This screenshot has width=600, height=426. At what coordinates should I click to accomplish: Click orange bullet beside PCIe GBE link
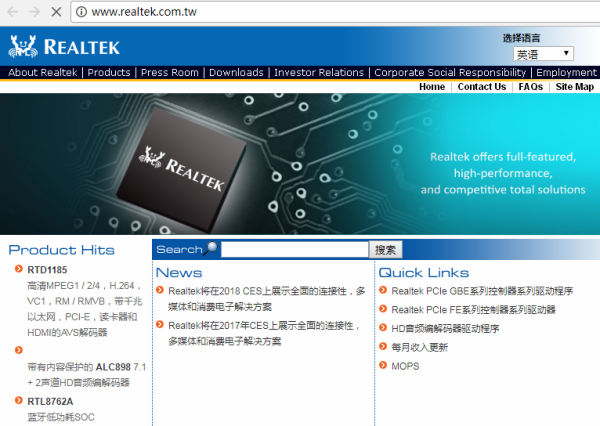click(x=383, y=290)
